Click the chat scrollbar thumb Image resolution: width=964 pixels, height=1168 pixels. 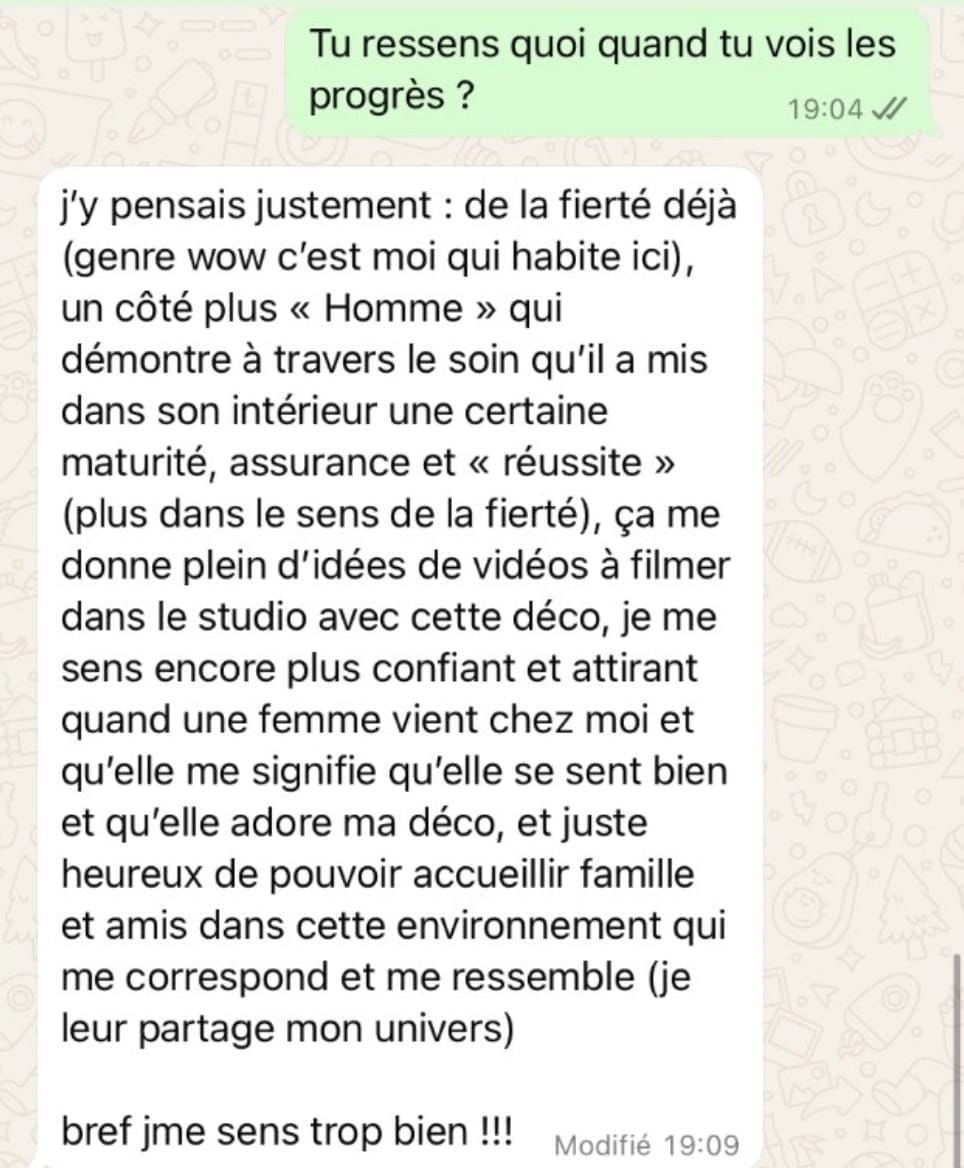[958, 1059]
